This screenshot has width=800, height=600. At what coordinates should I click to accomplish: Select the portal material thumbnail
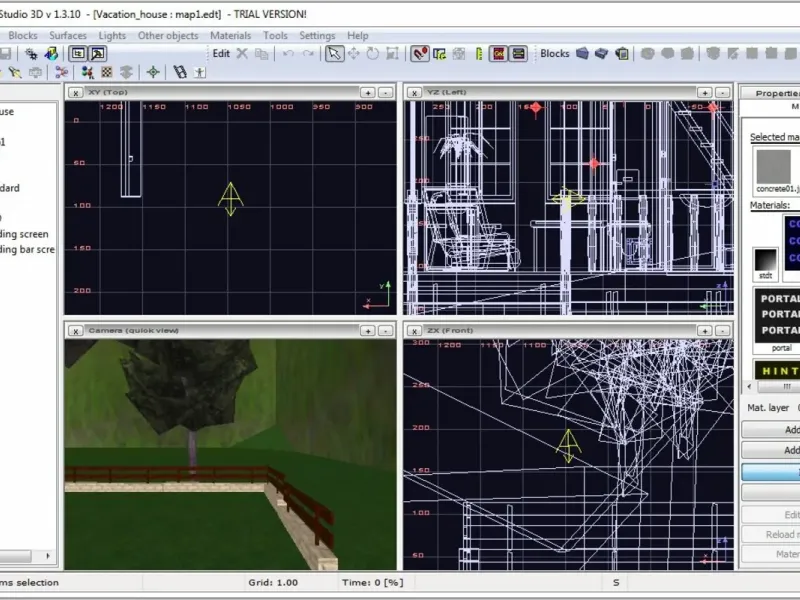781,315
